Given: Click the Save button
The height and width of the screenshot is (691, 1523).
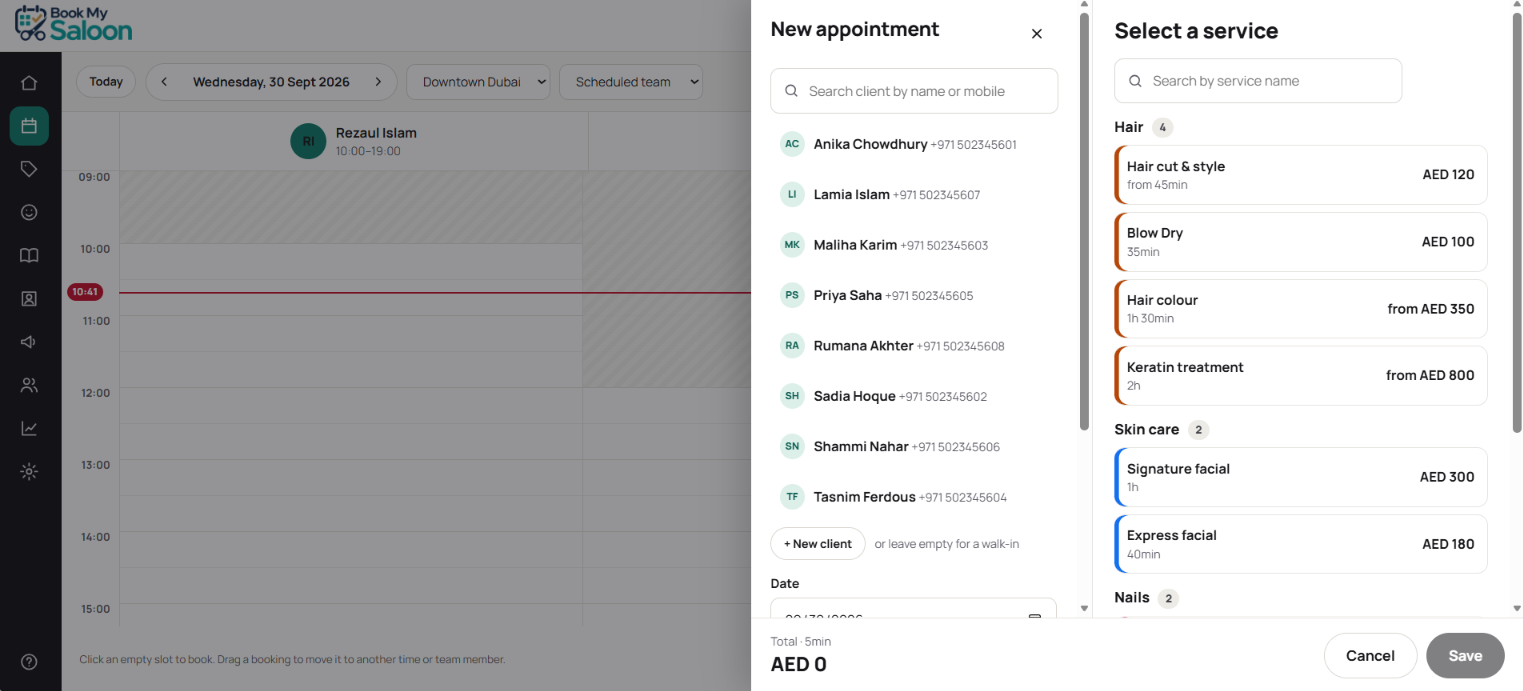Looking at the screenshot, I should 1465,656.
